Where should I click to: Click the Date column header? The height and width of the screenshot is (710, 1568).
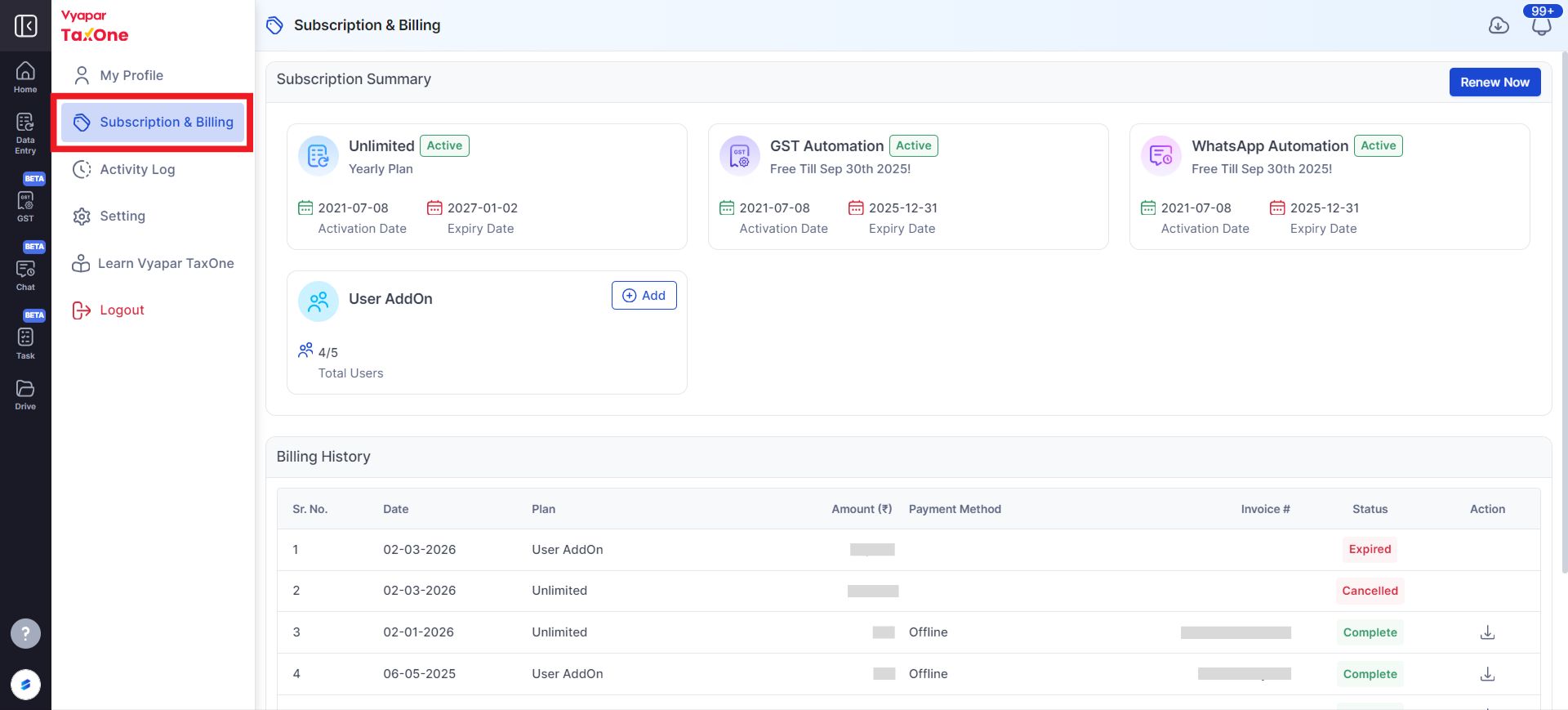tap(395, 509)
